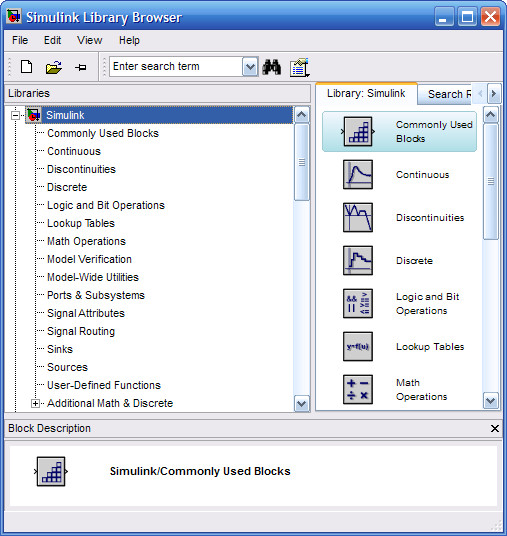
Task: Open the View menu
Action: click(x=90, y=40)
